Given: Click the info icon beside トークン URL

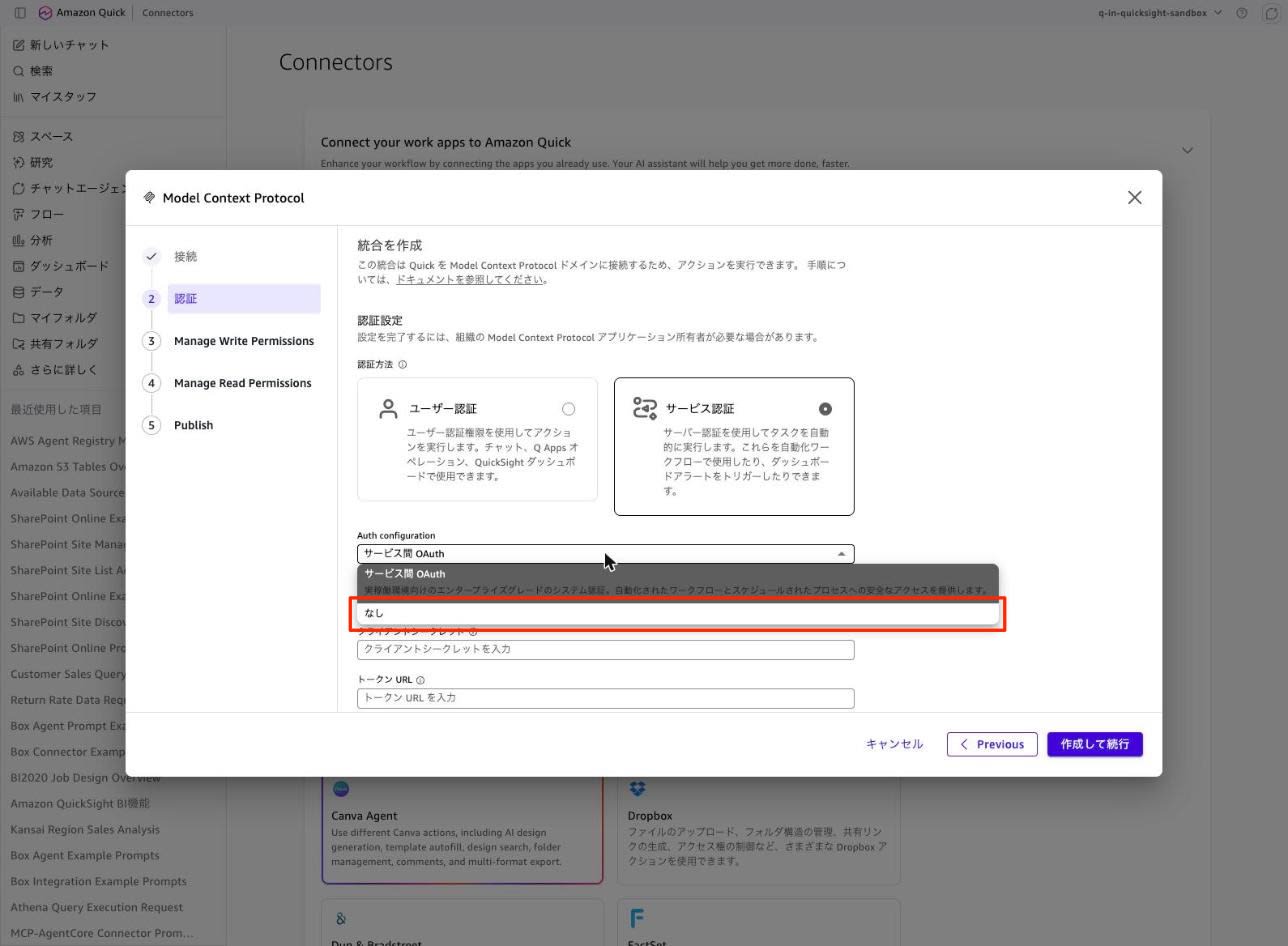Looking at the screenshot, I should [x=420, y=680].
